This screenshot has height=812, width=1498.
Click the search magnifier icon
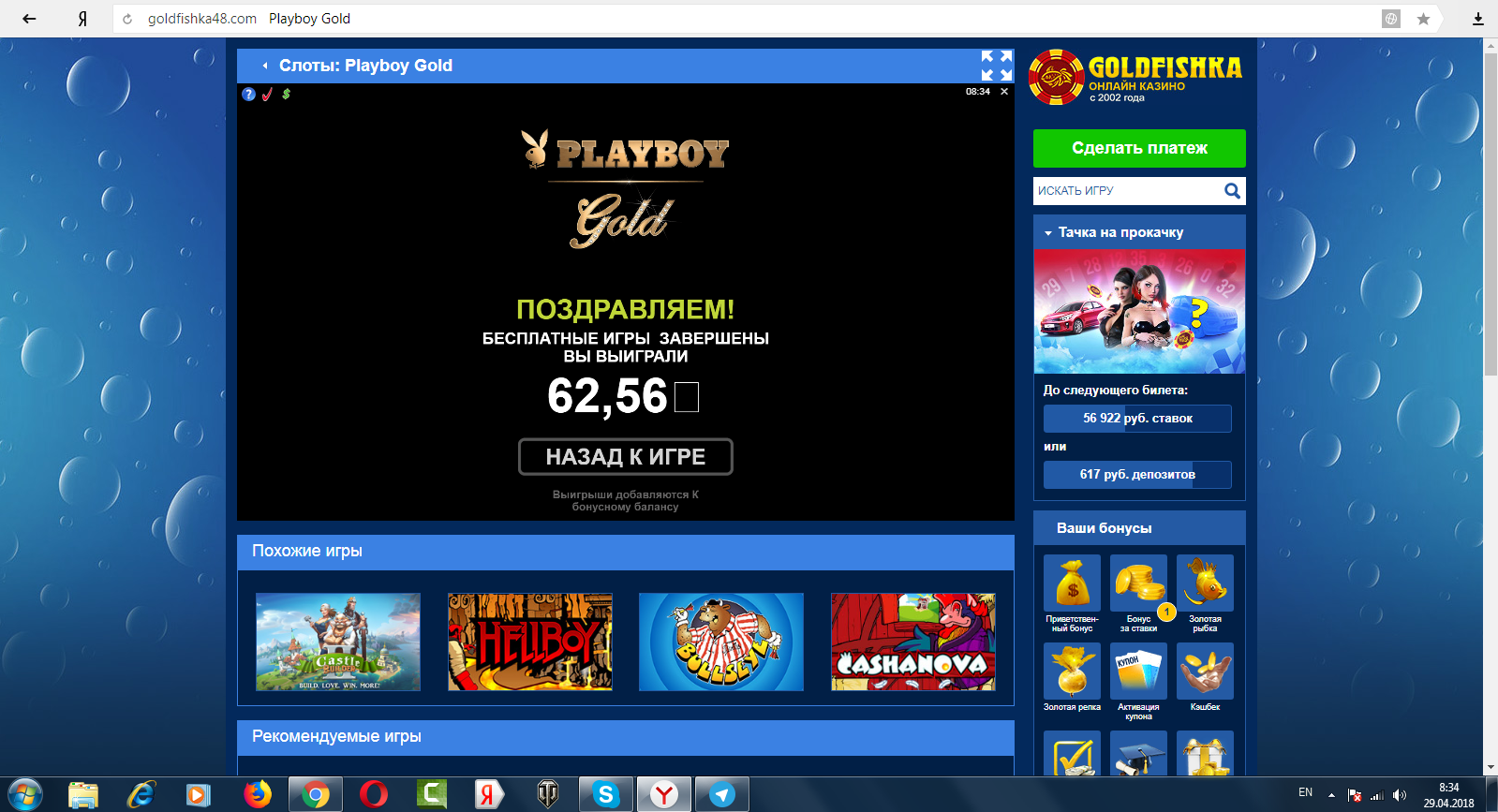(x=1233, y=191)
